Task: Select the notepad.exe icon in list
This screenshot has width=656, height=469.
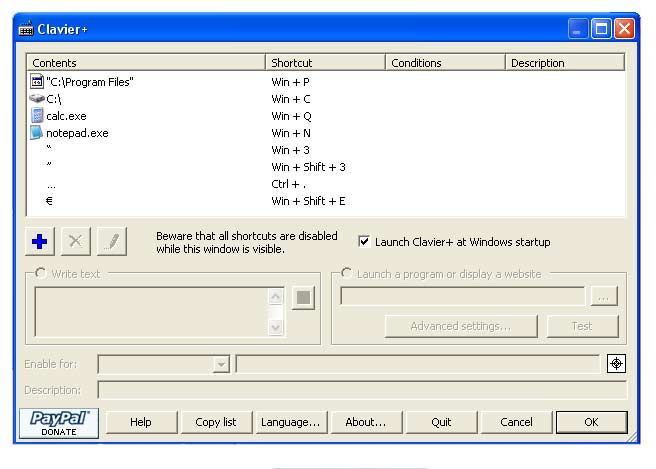Action: (x=37, y=133)
